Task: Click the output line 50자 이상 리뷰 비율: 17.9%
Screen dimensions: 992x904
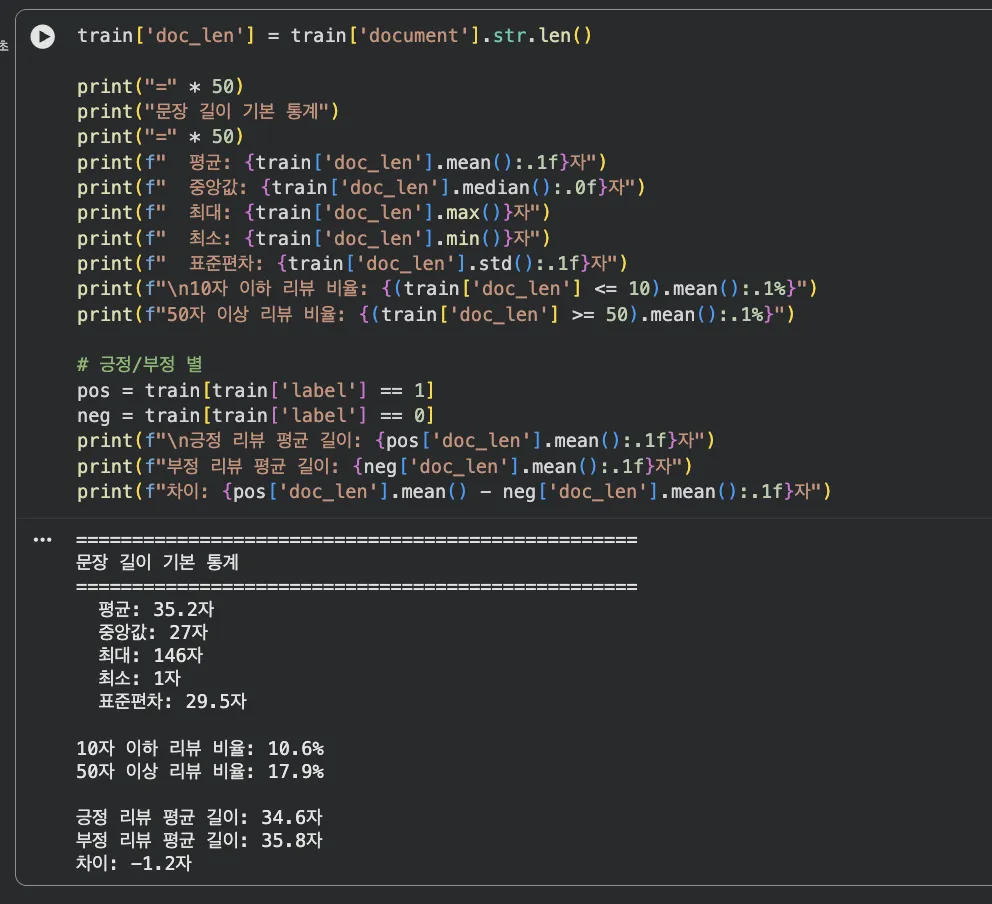Action: [x=200, y=771]
